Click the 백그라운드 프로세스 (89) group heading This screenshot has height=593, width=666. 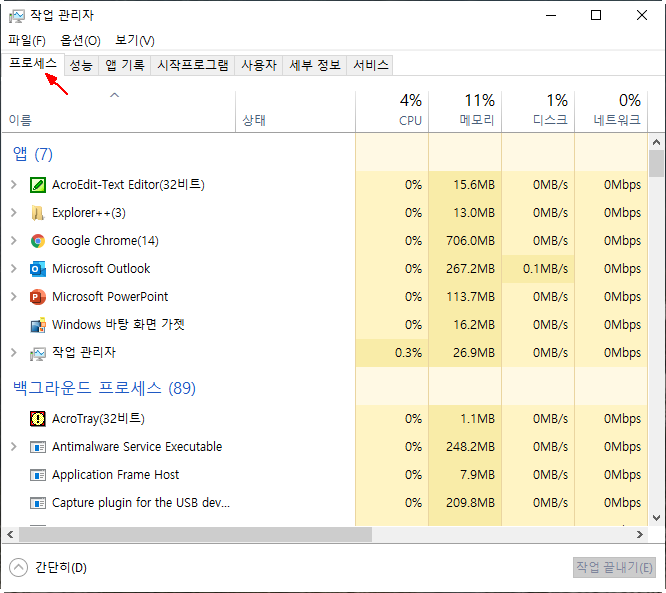click(x=104, y=388)
